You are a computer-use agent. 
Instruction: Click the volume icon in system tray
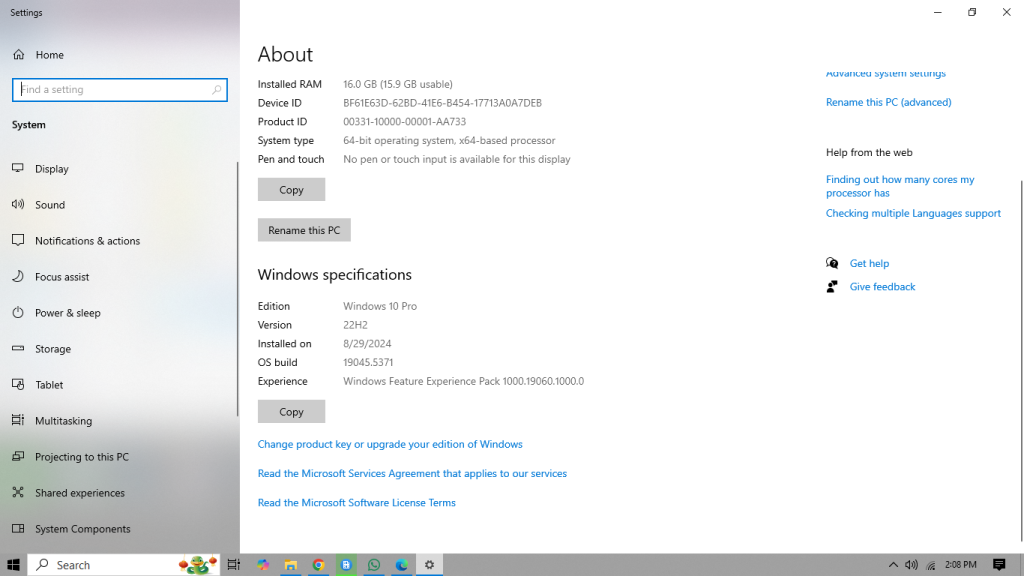pyautogui.click(x=912, y=565)
